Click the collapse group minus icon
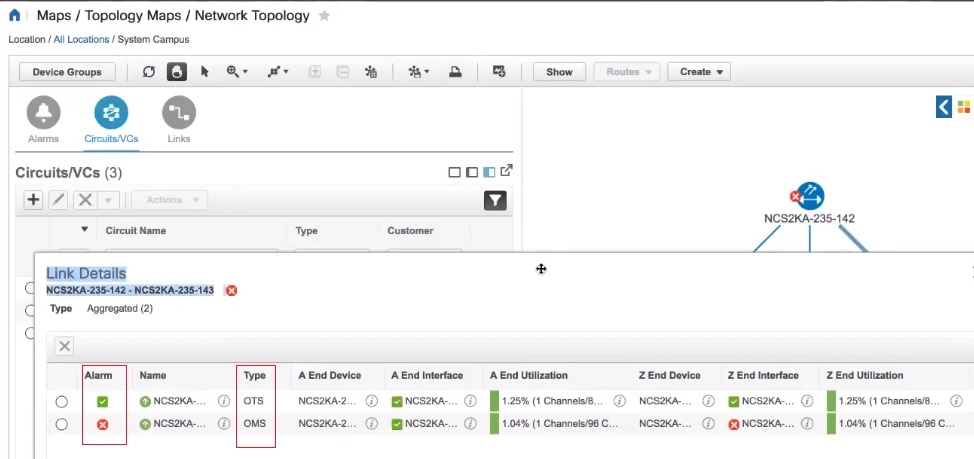 click(343, 72)
